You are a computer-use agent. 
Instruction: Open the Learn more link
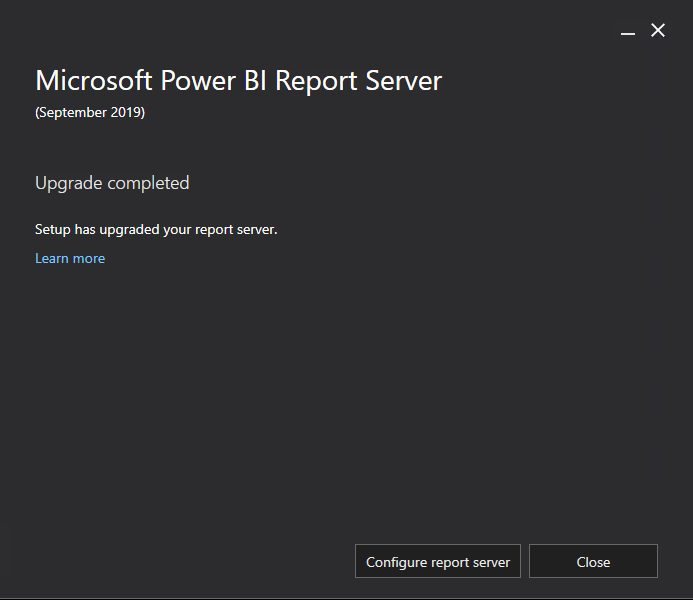click(x=70, y=258)
